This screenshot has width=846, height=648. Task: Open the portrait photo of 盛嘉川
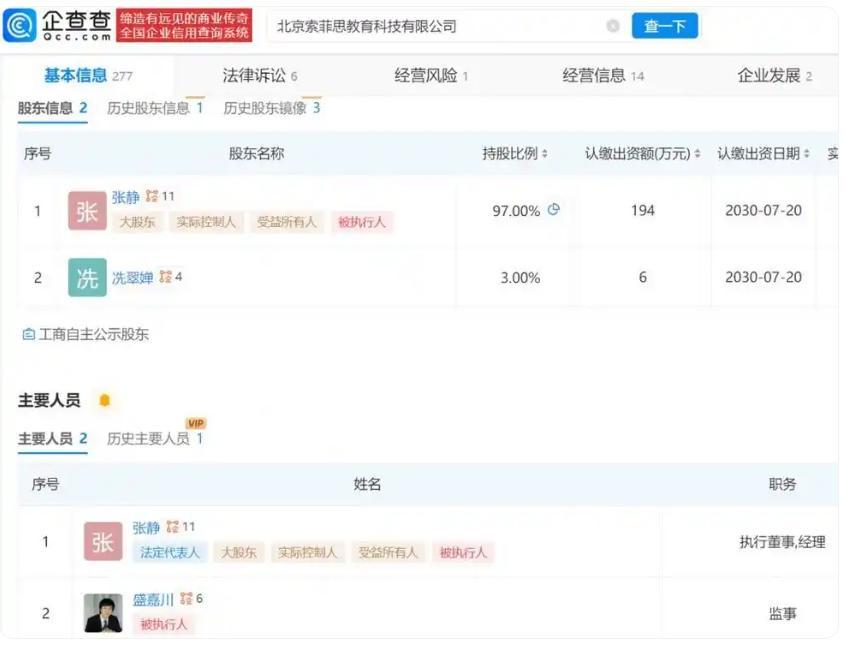(103, 613)
